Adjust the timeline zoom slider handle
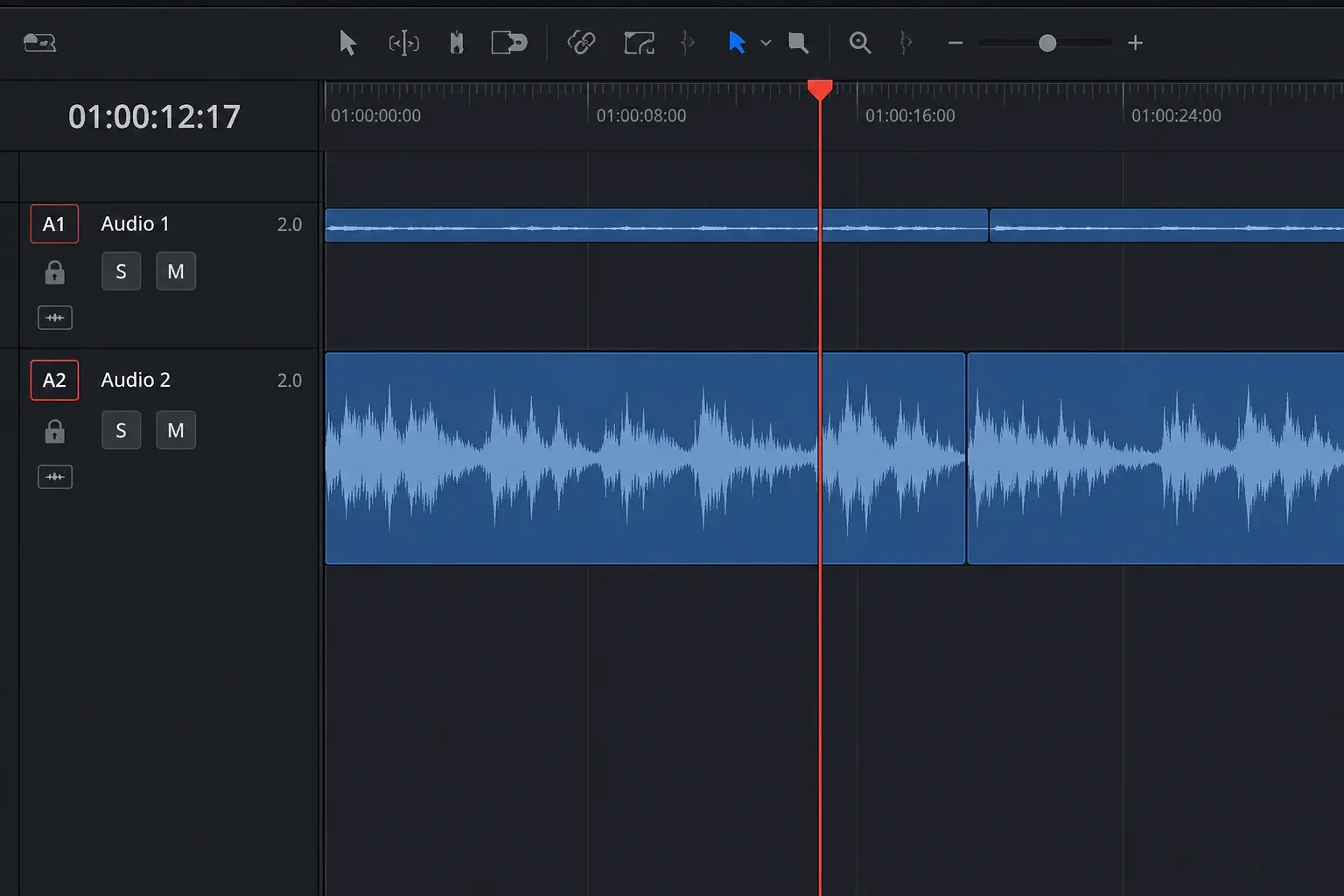Image resolution: width=1344 pixels, height=896 pixels. coord(1047,43)
